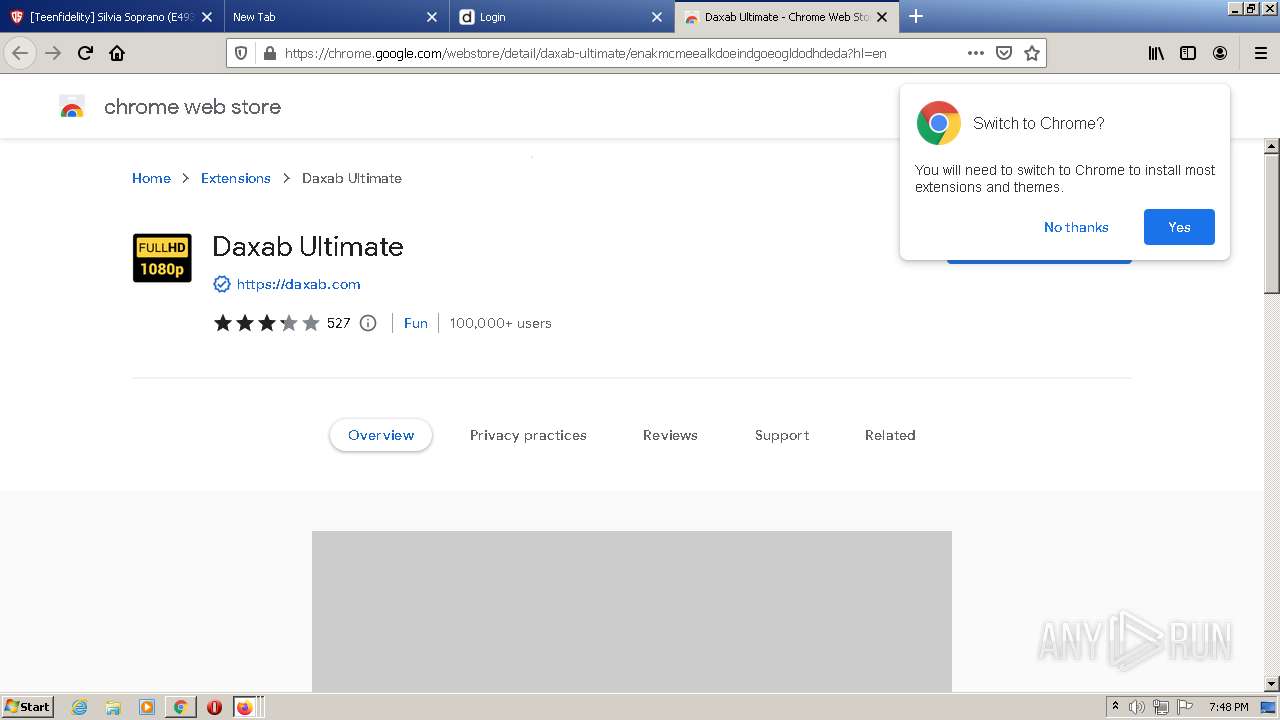Save page to Pocket
Viewport: 1280px width, 720px height.
point(1004,53)
